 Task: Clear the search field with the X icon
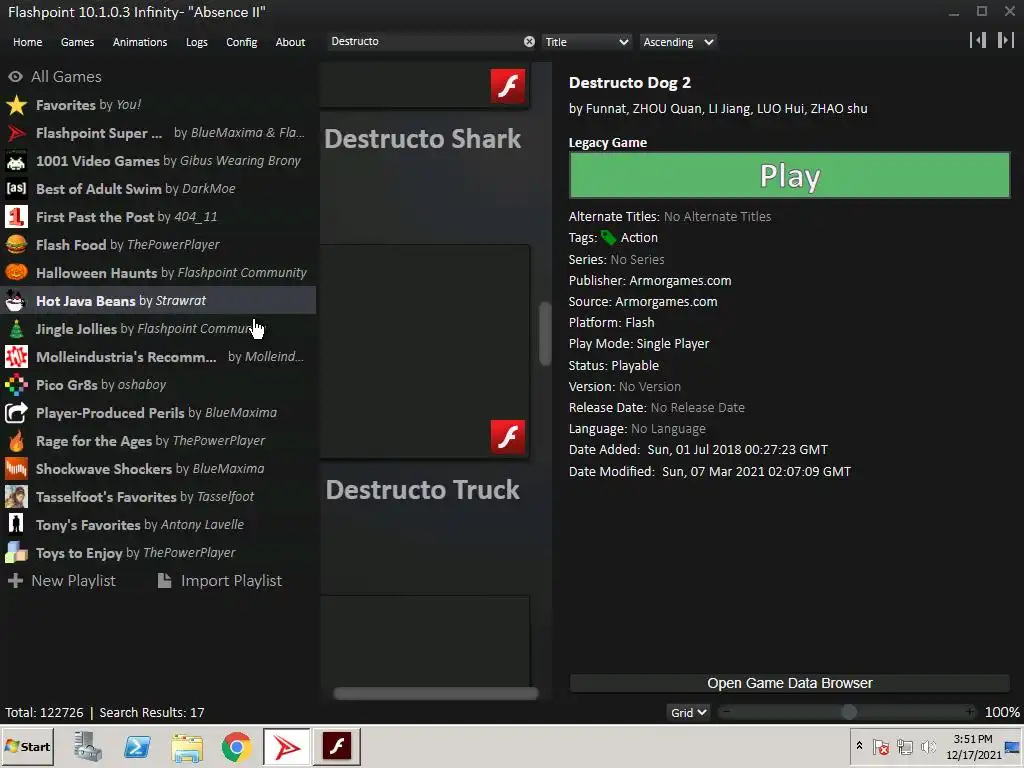tap(529, 42)
